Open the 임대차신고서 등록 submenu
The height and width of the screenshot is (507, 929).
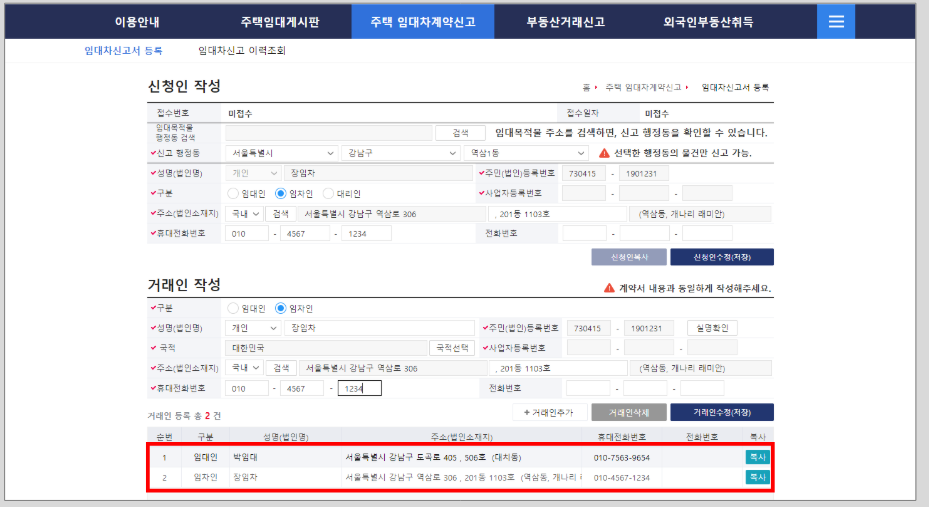[123, 51]
